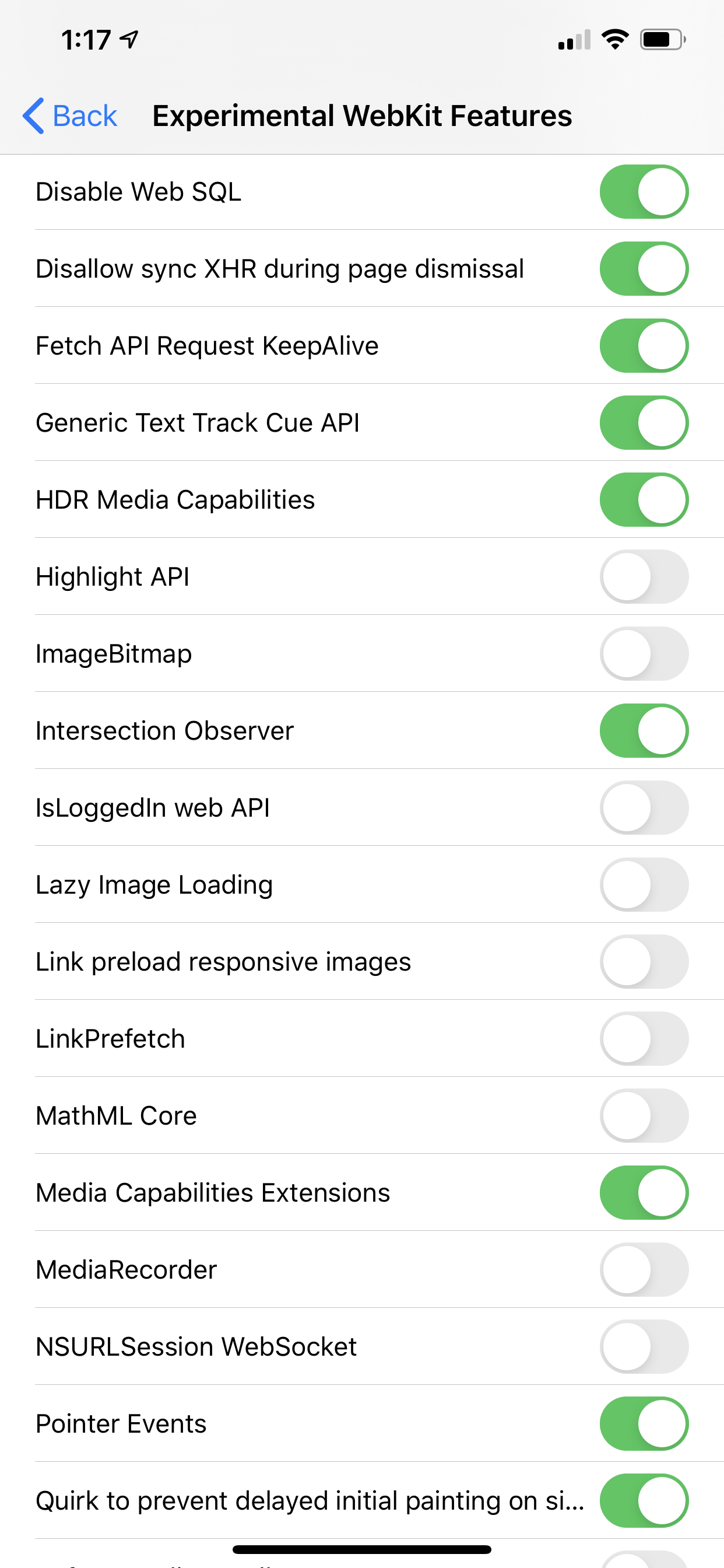Turn off Disallow sync XHR toggle
This screenshot has width=724, height=1568.
644,268
